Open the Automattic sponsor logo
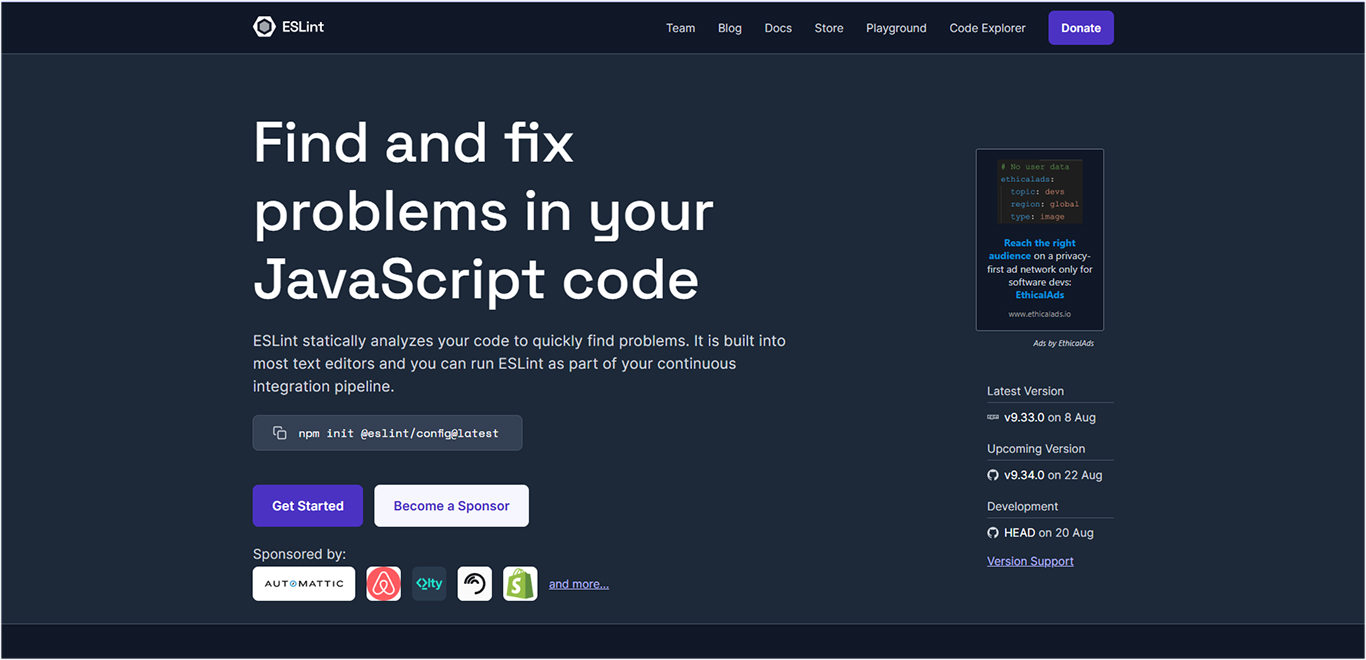 click(303, 583)
